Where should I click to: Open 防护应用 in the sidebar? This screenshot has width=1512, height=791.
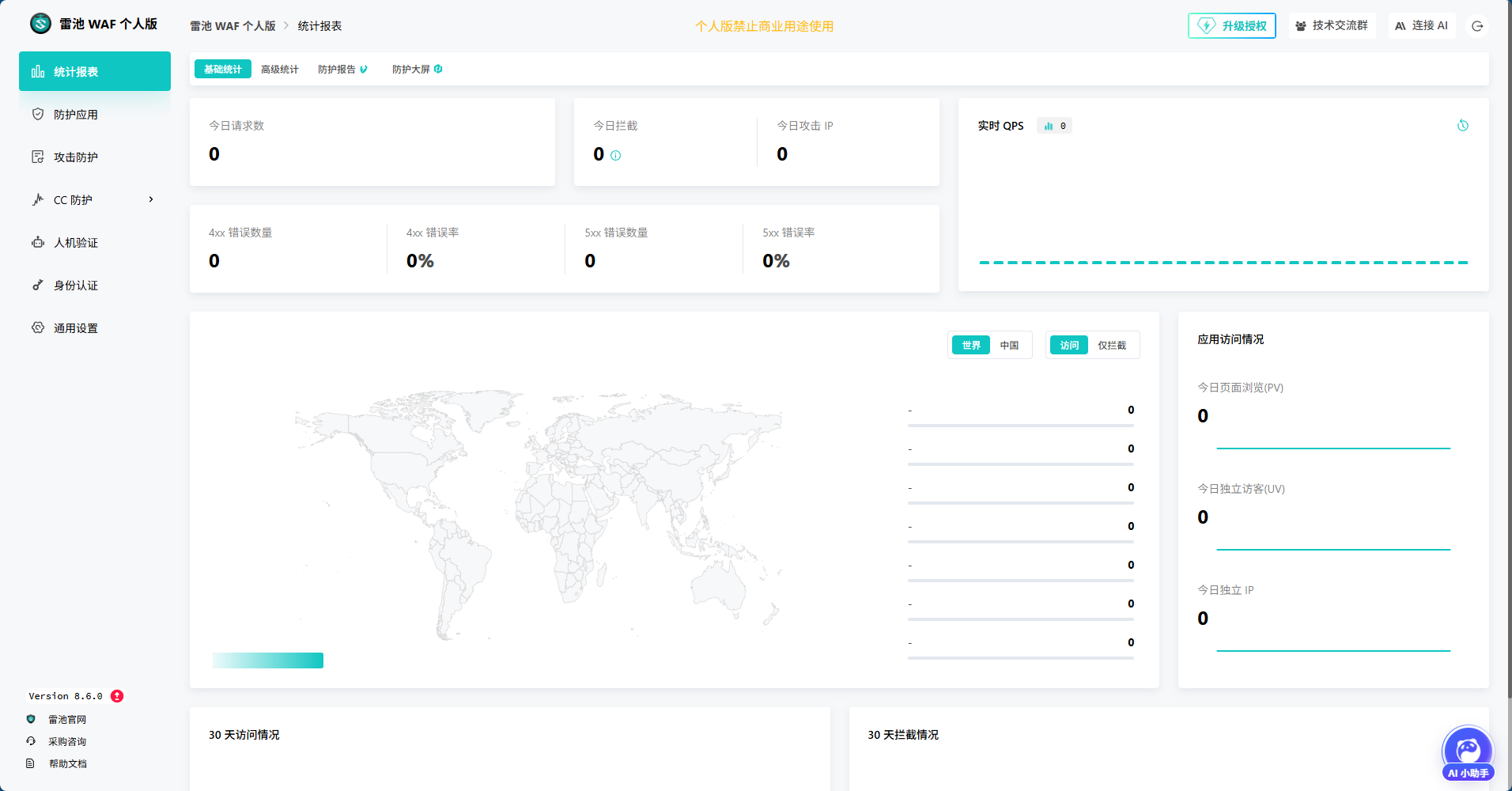click(95, 114)
